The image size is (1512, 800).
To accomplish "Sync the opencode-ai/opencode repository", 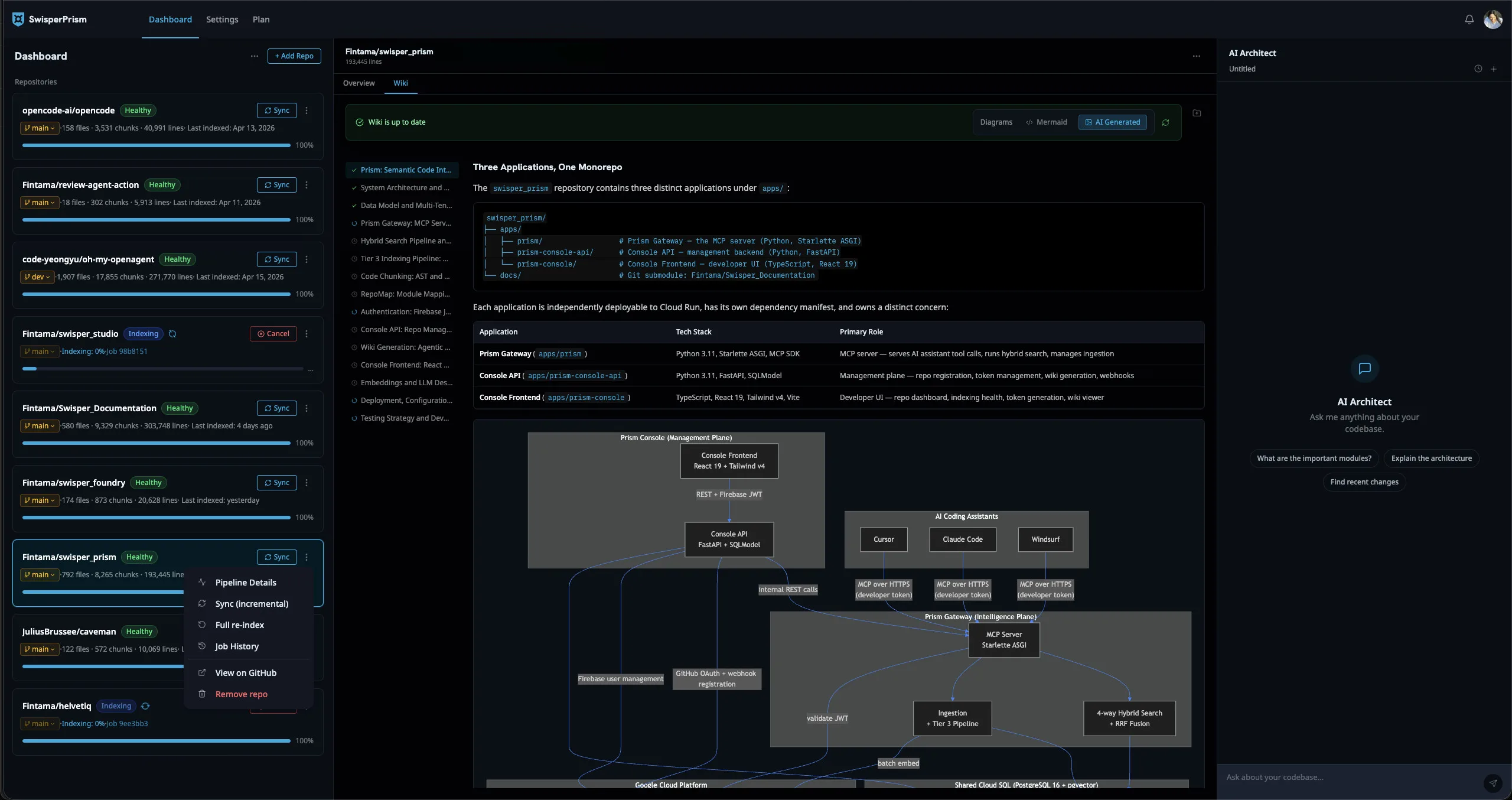I will coord(277,110).
